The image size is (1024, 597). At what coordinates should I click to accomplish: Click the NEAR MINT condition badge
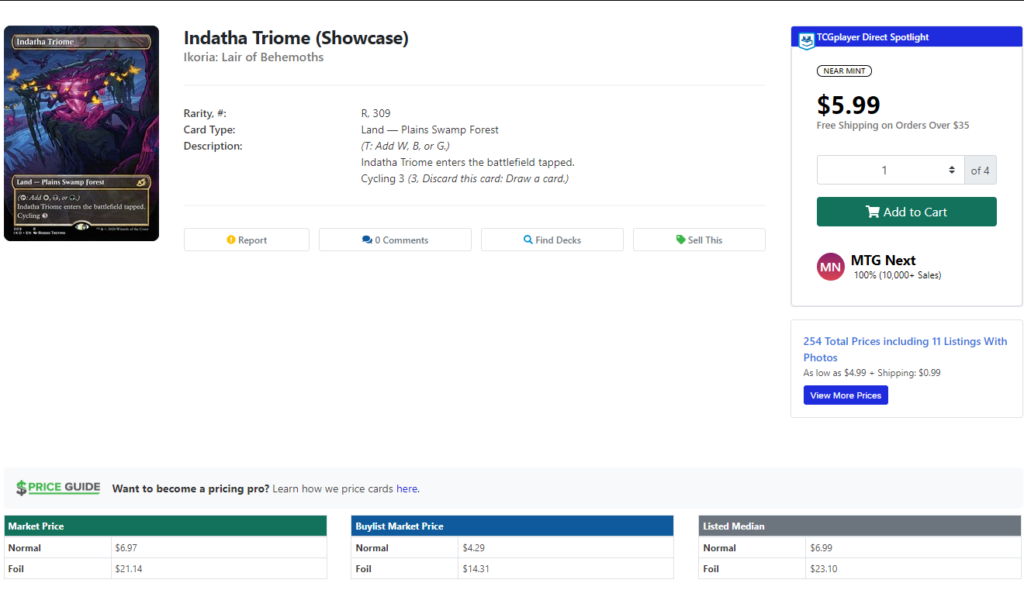click(844, 71)
